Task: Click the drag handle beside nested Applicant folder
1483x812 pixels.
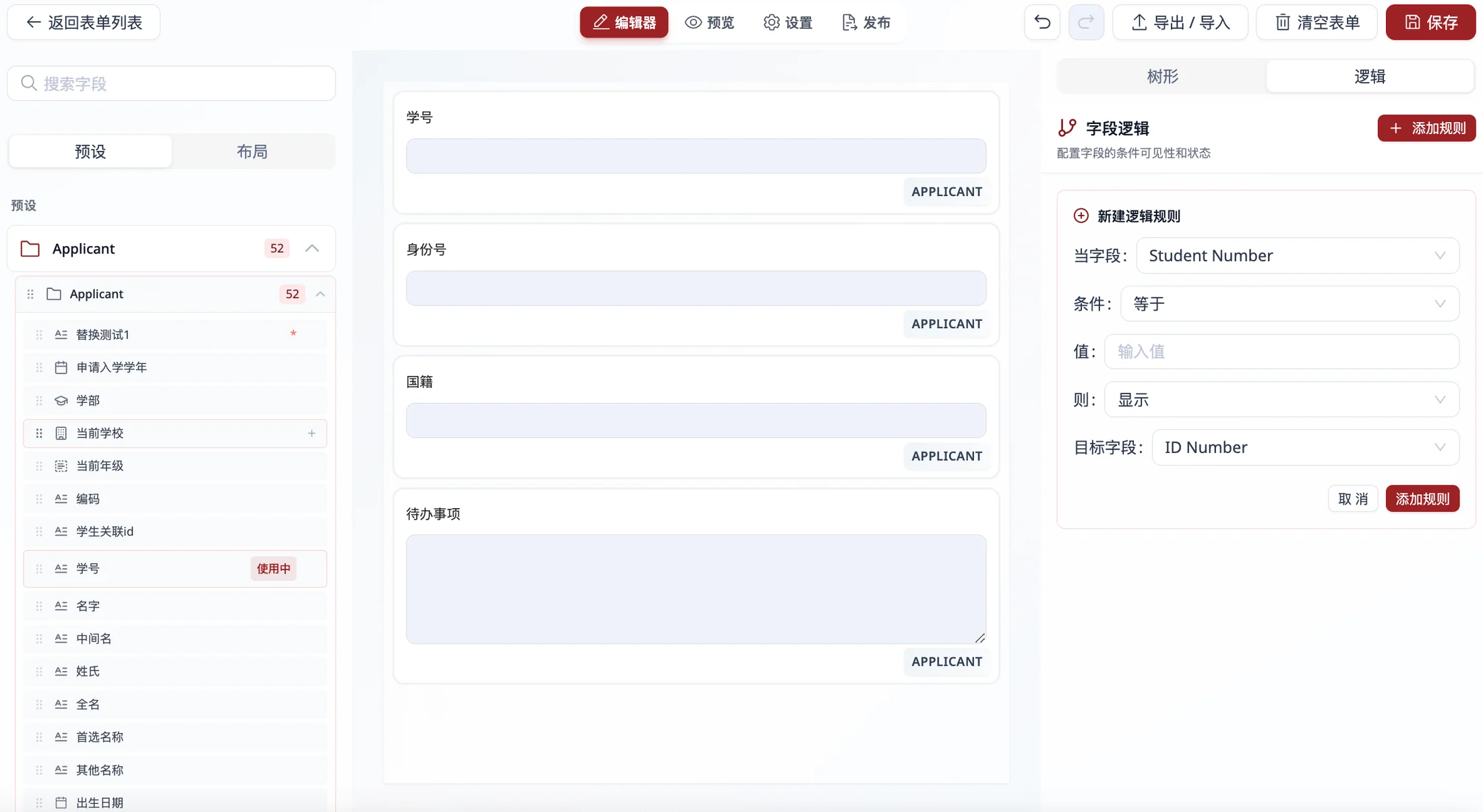Action: pos(30,294)
